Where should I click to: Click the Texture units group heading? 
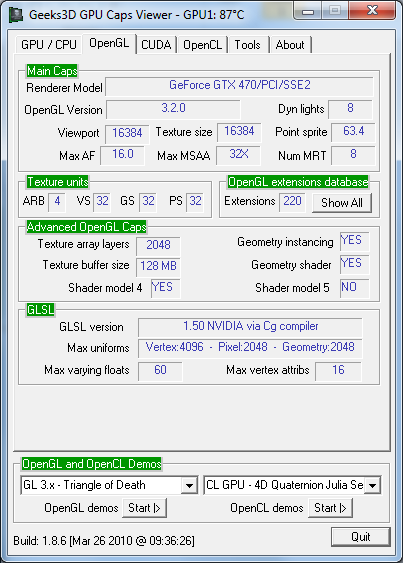pyautogui.click(x=57, y=182)
